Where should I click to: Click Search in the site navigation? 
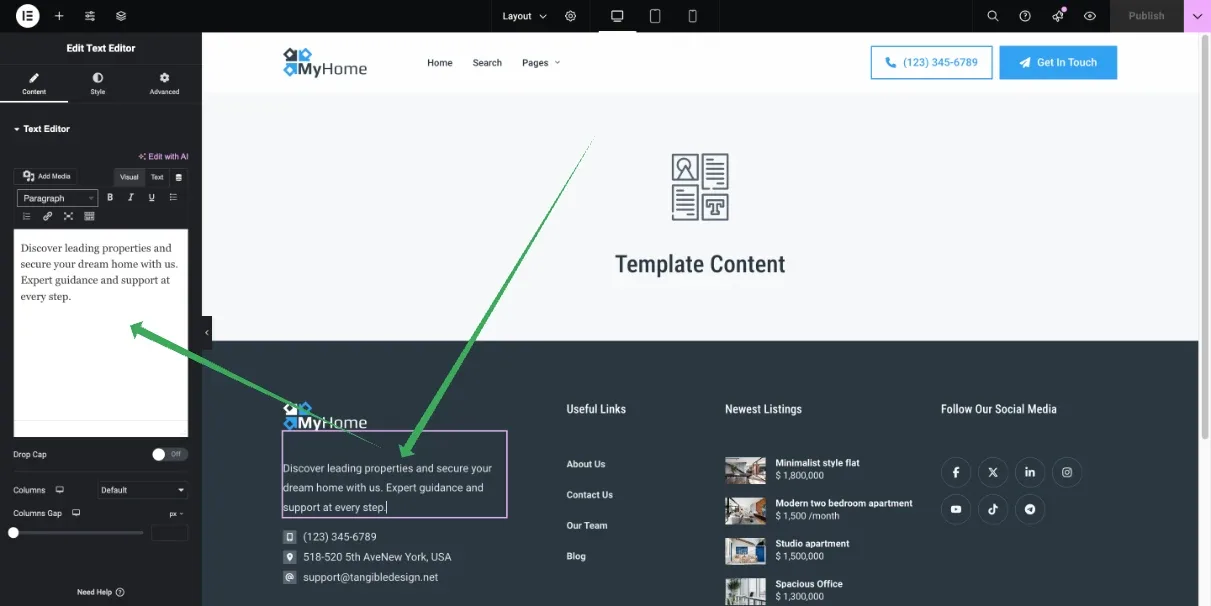click(487, 62)
